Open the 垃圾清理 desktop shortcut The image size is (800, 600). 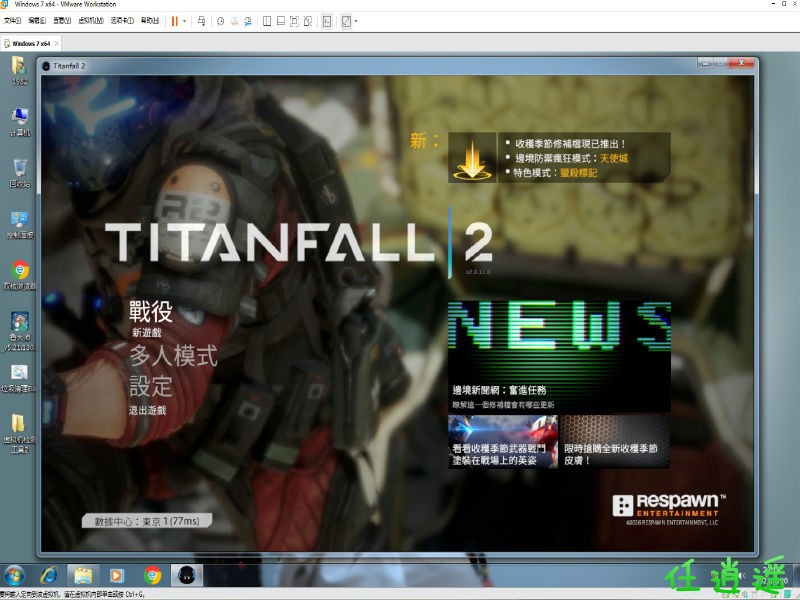pos(19,378)
